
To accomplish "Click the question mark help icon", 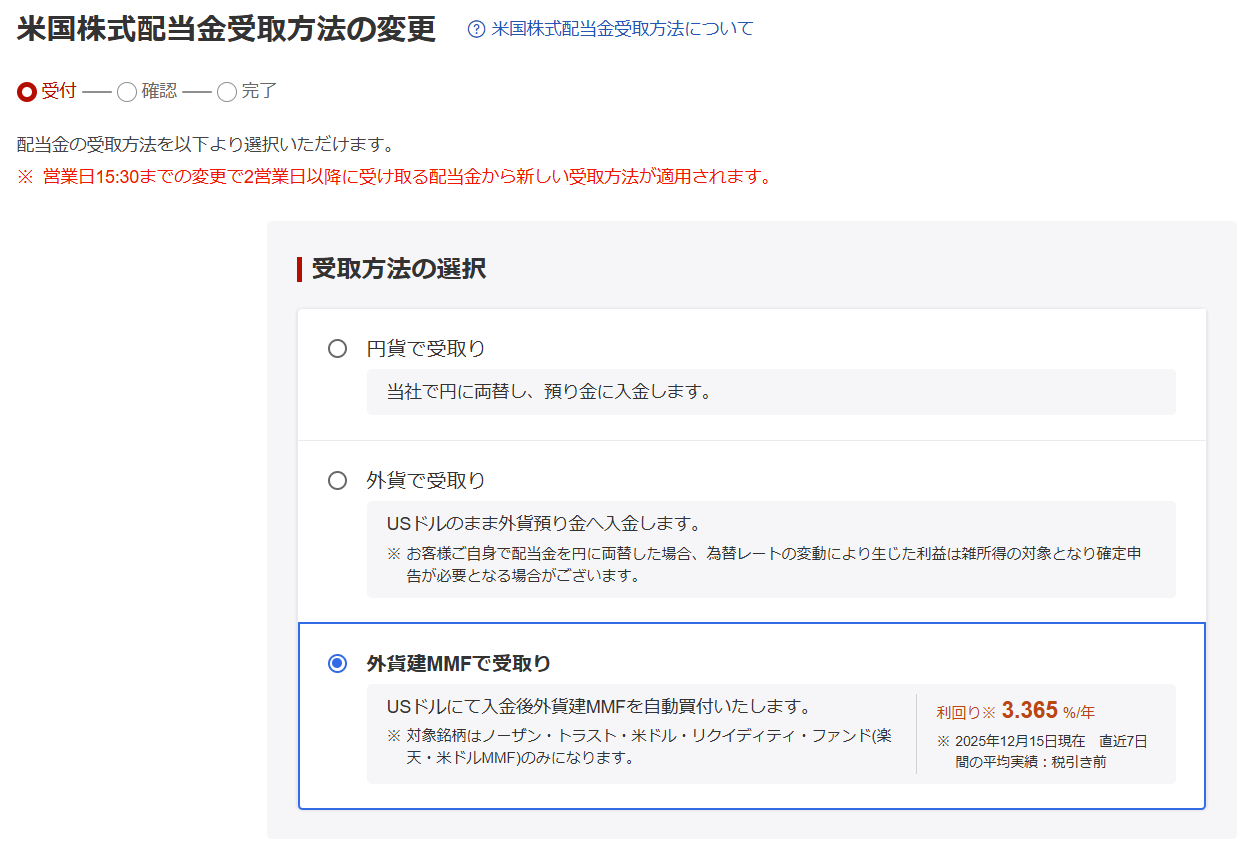I will point(476,30).
